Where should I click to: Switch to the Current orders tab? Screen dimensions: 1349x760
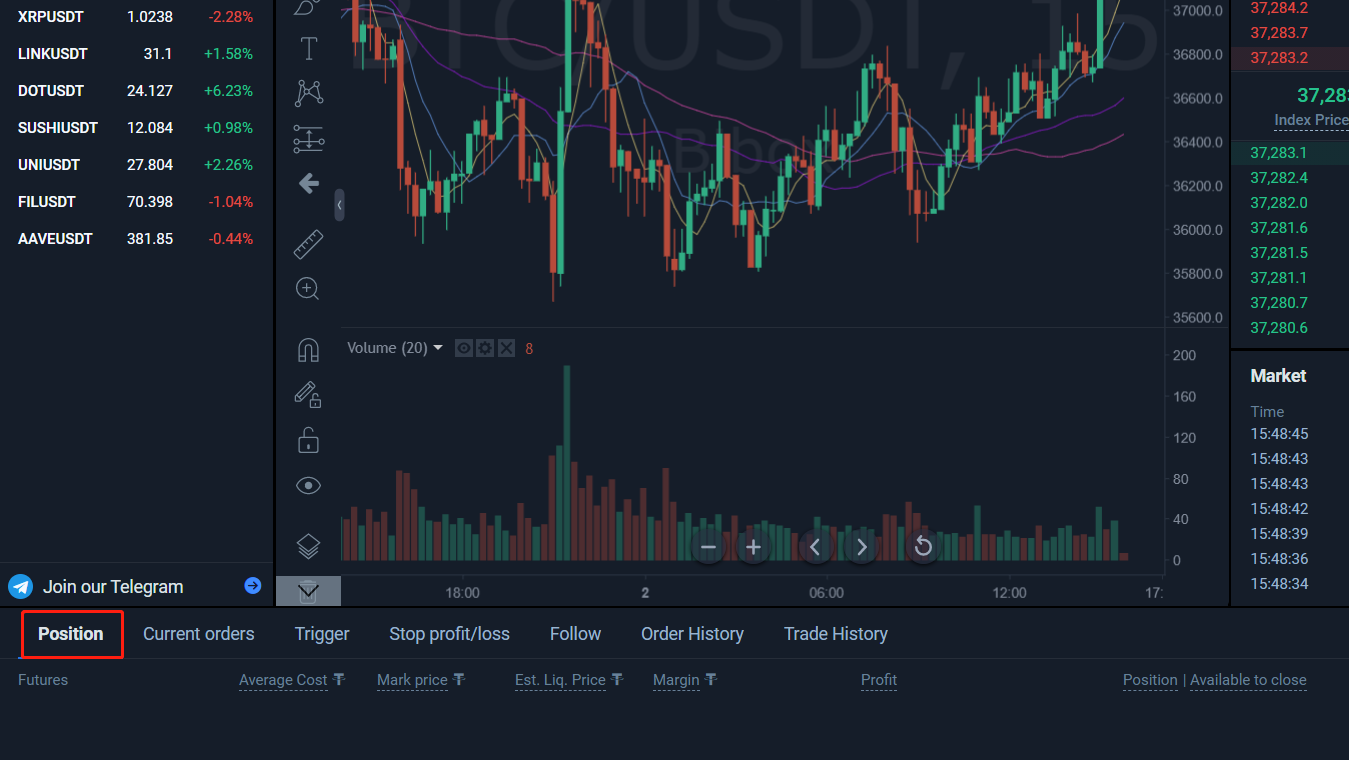tap(198, 634)
